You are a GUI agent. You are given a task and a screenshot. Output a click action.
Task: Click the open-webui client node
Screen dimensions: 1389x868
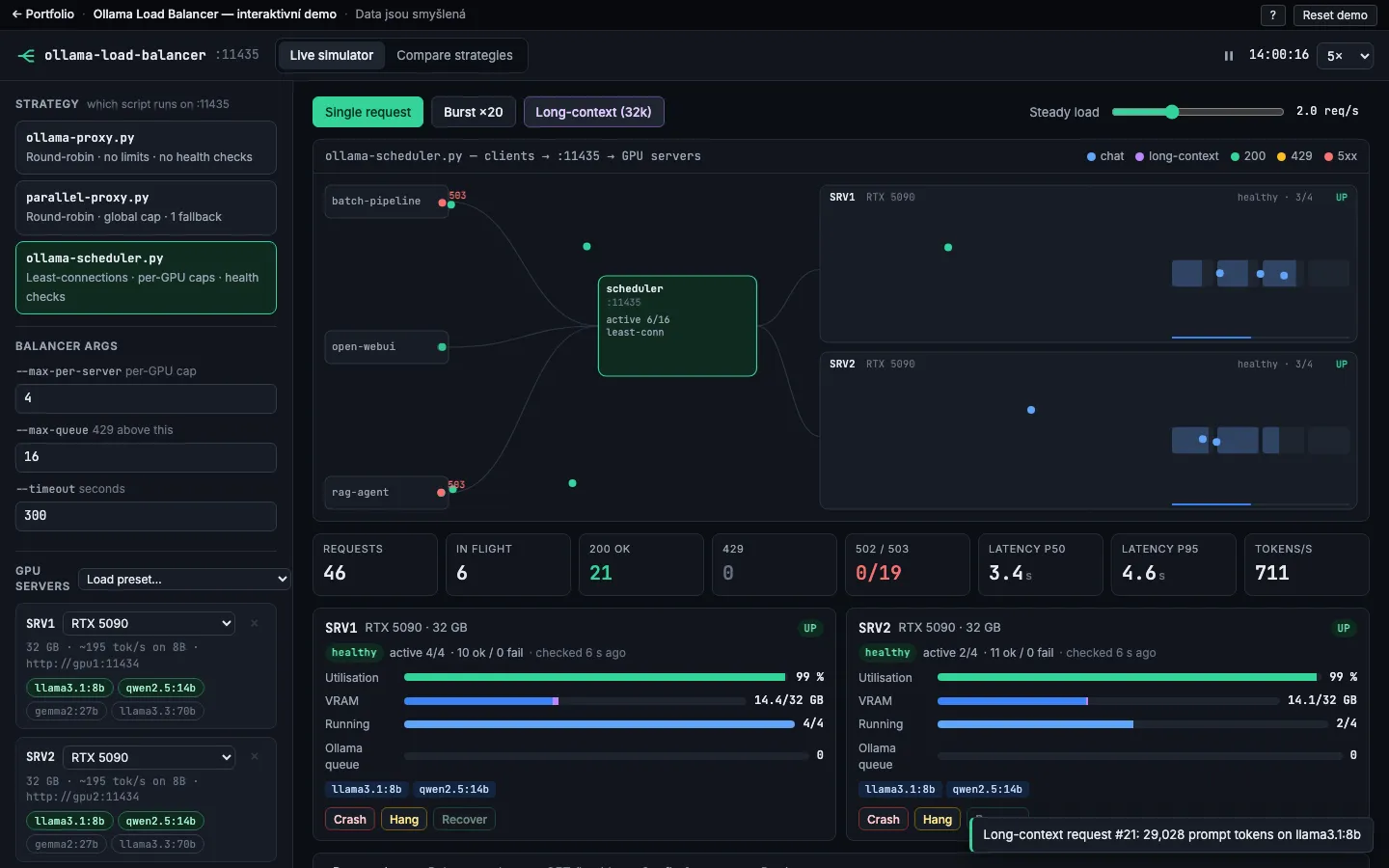coord(386,347)
